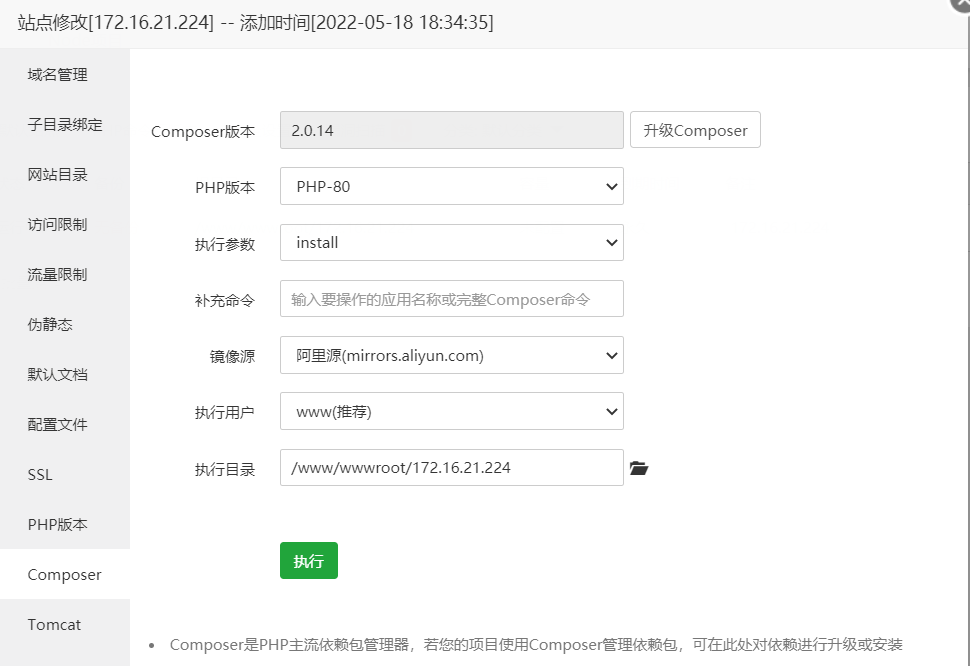
Task: Go to 网站目录 tab
Action: [x=65, y=175]
